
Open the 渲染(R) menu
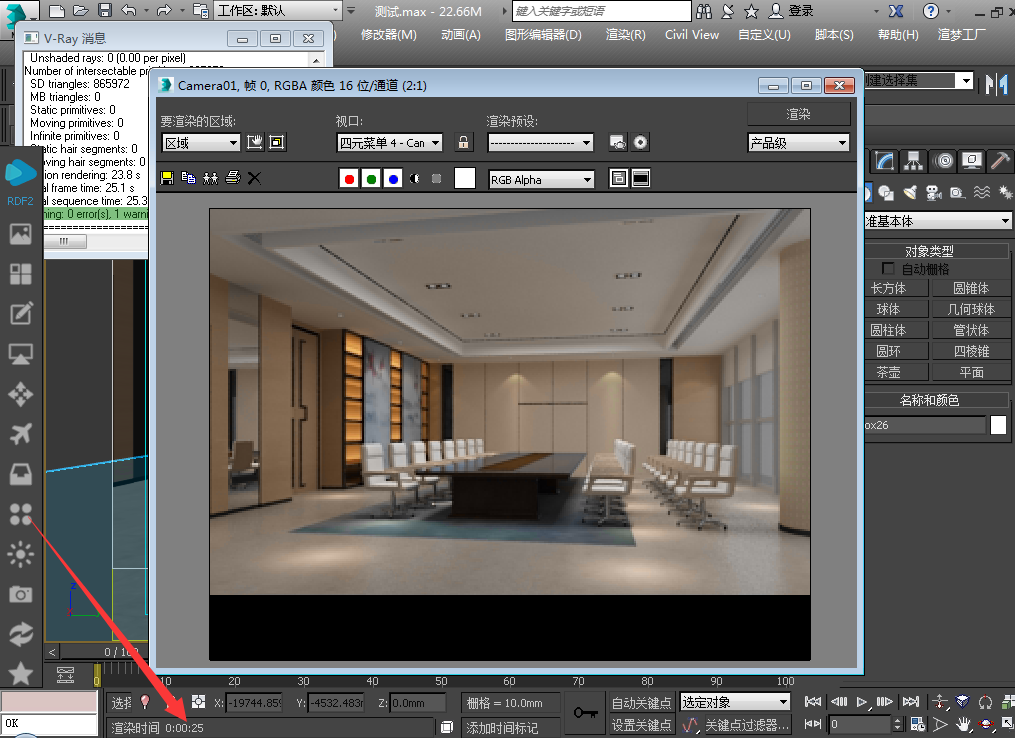point(625,35)
